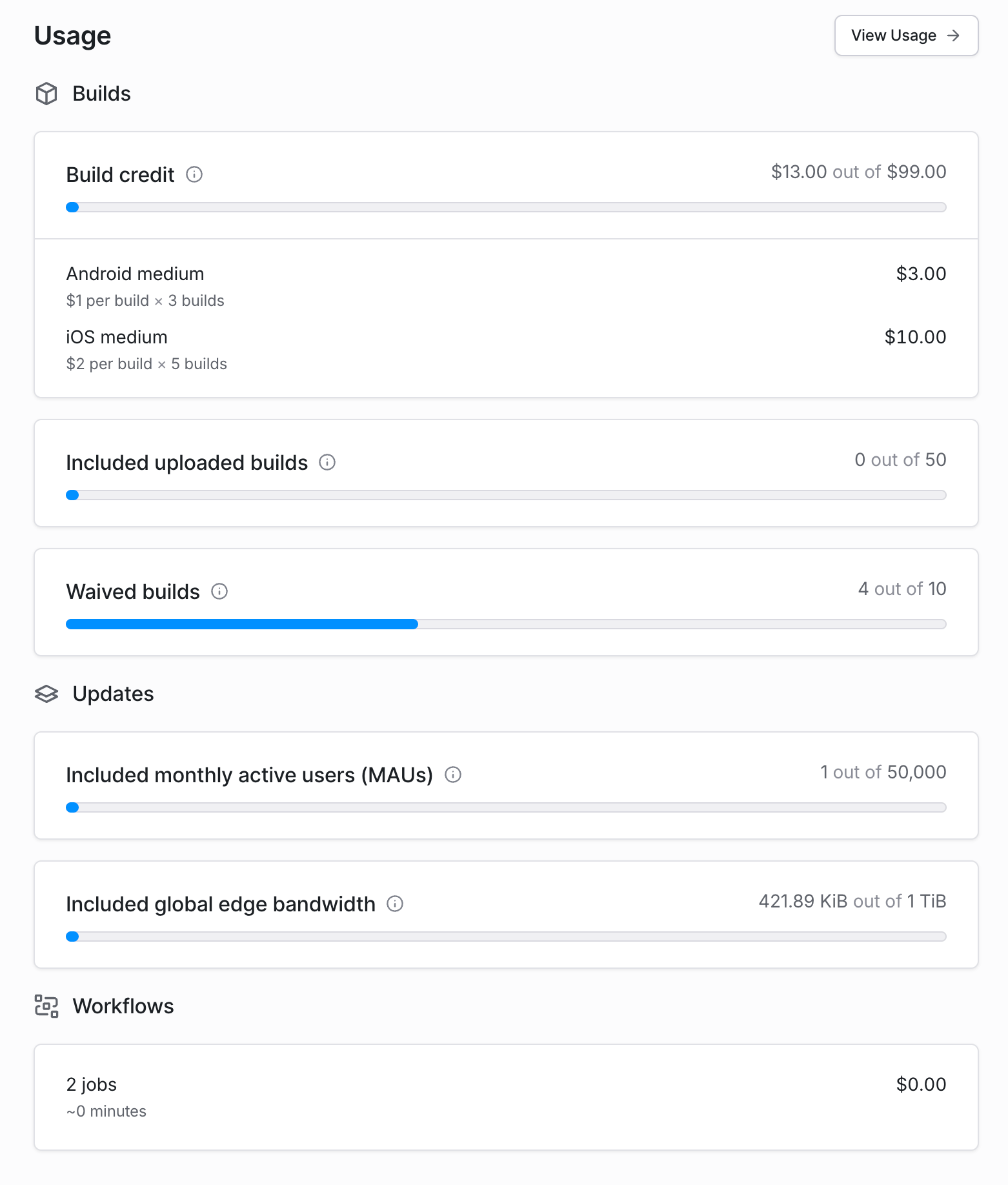Select the Builds section header

click(101, 94)
